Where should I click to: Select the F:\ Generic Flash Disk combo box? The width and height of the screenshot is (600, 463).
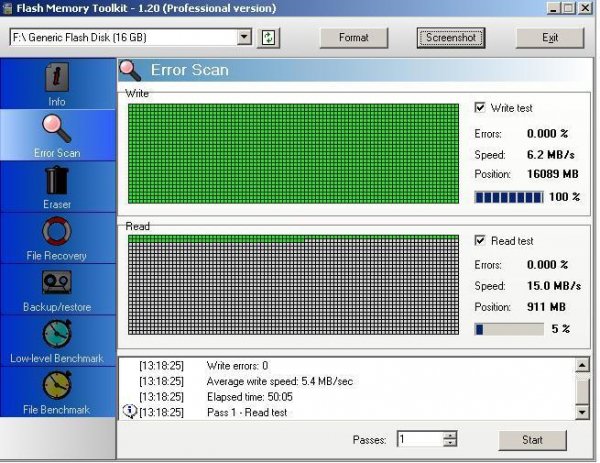[130, 37]
